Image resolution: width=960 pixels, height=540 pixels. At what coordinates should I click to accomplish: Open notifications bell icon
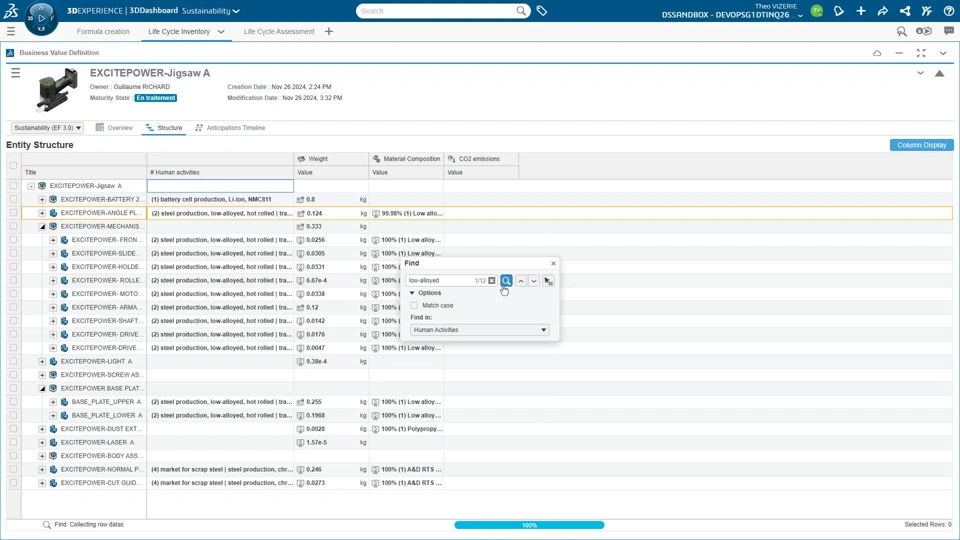tap(839, 10)
